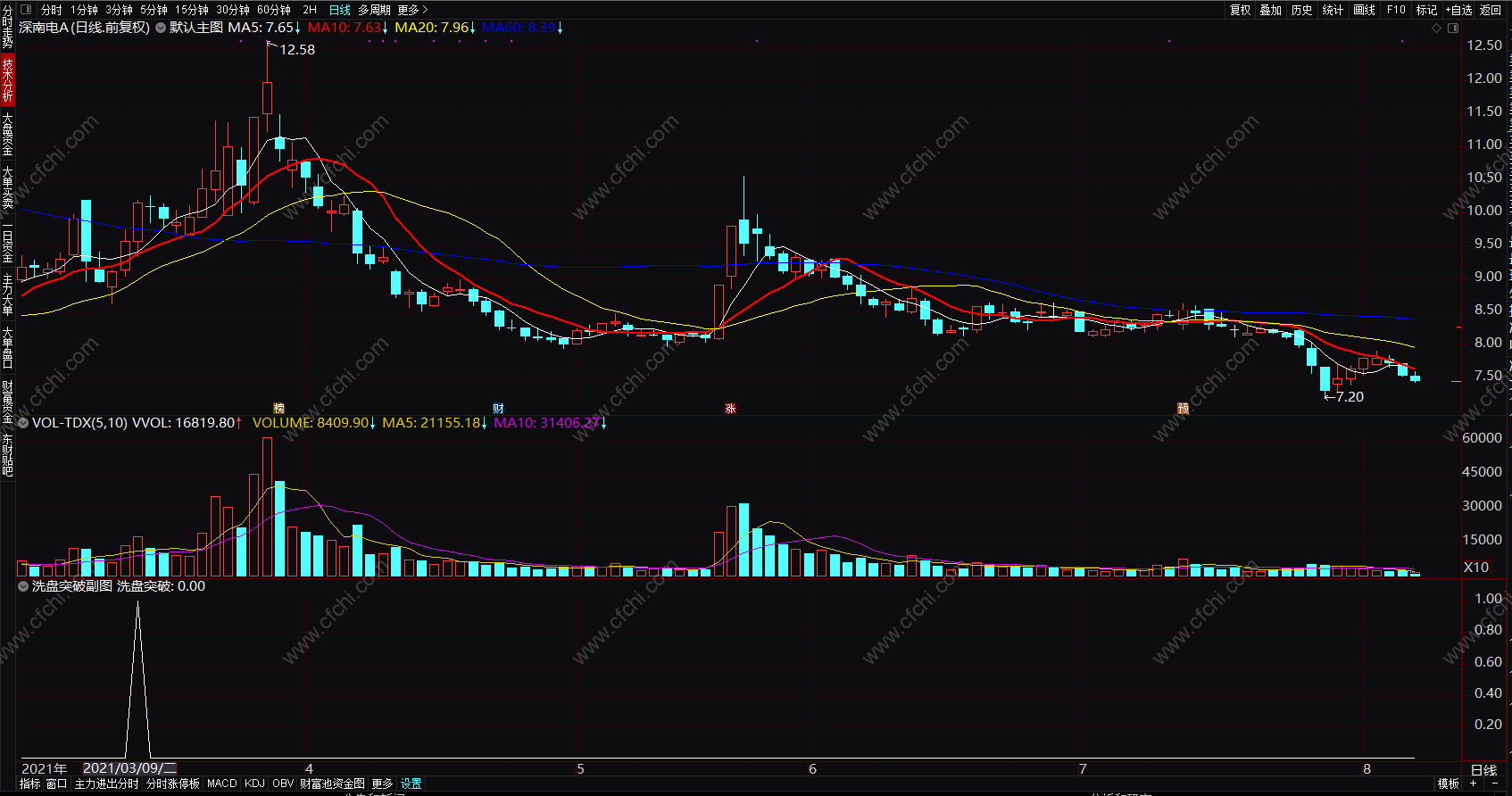Open 主力大单 in the left sidebar
This screenshot has height=796, width=1512.
7,294
